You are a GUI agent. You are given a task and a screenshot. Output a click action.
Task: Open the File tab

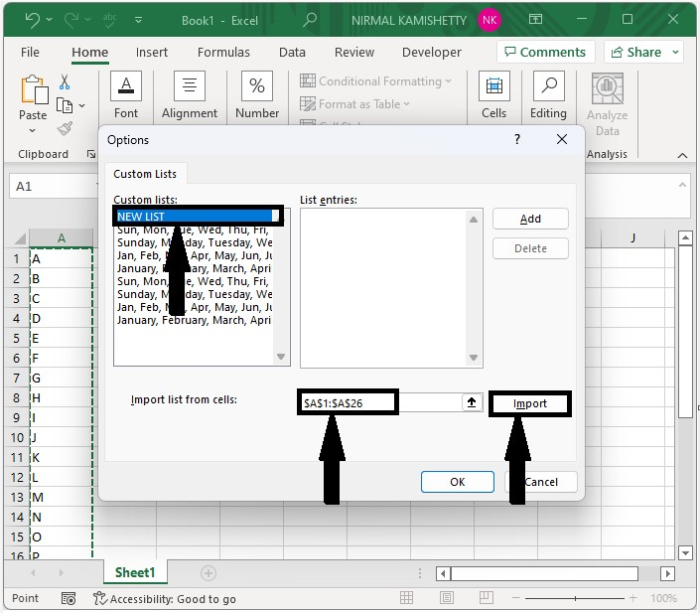30,52
